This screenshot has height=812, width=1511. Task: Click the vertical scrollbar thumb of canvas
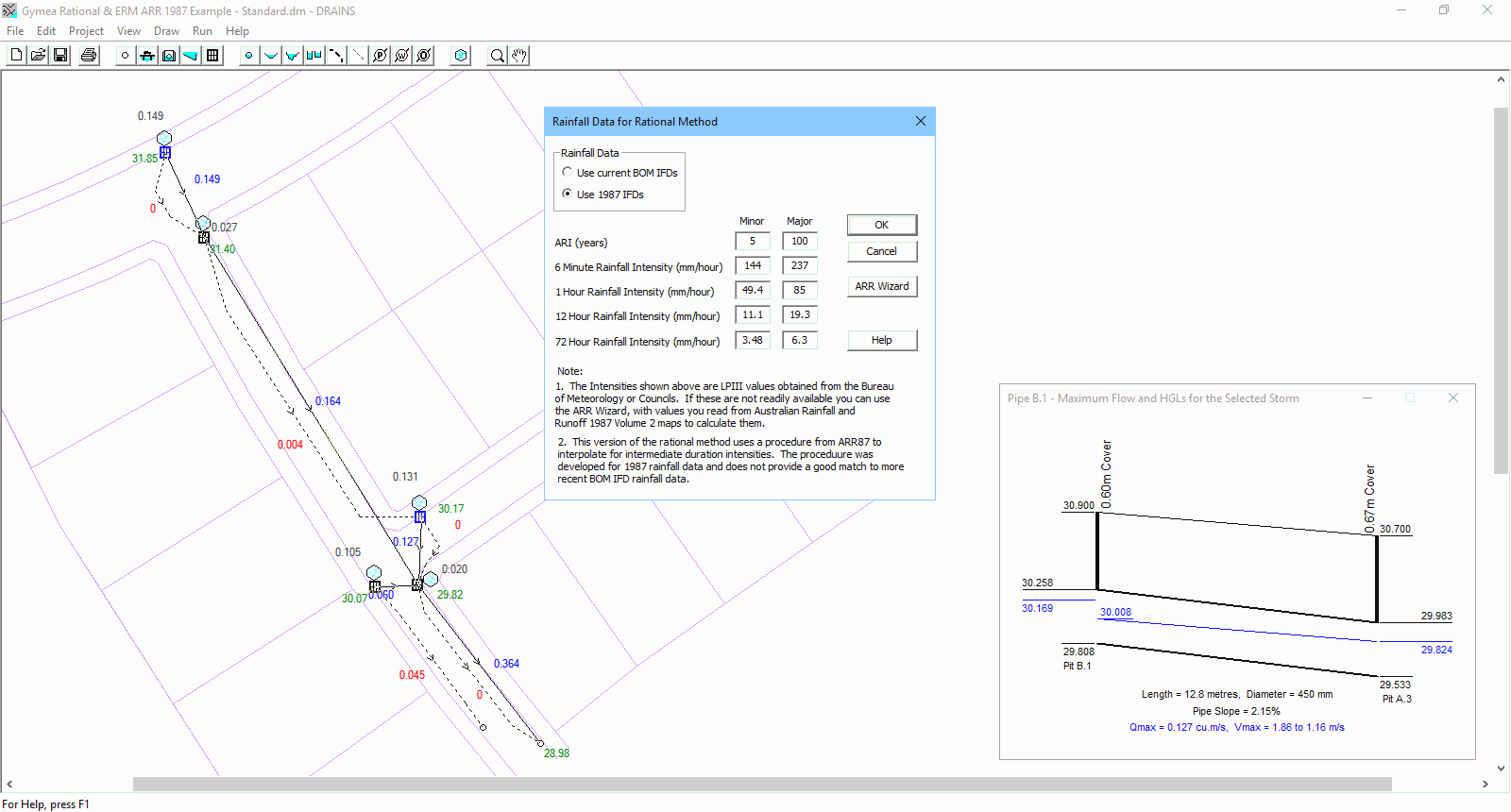(x=1501, y=291)
